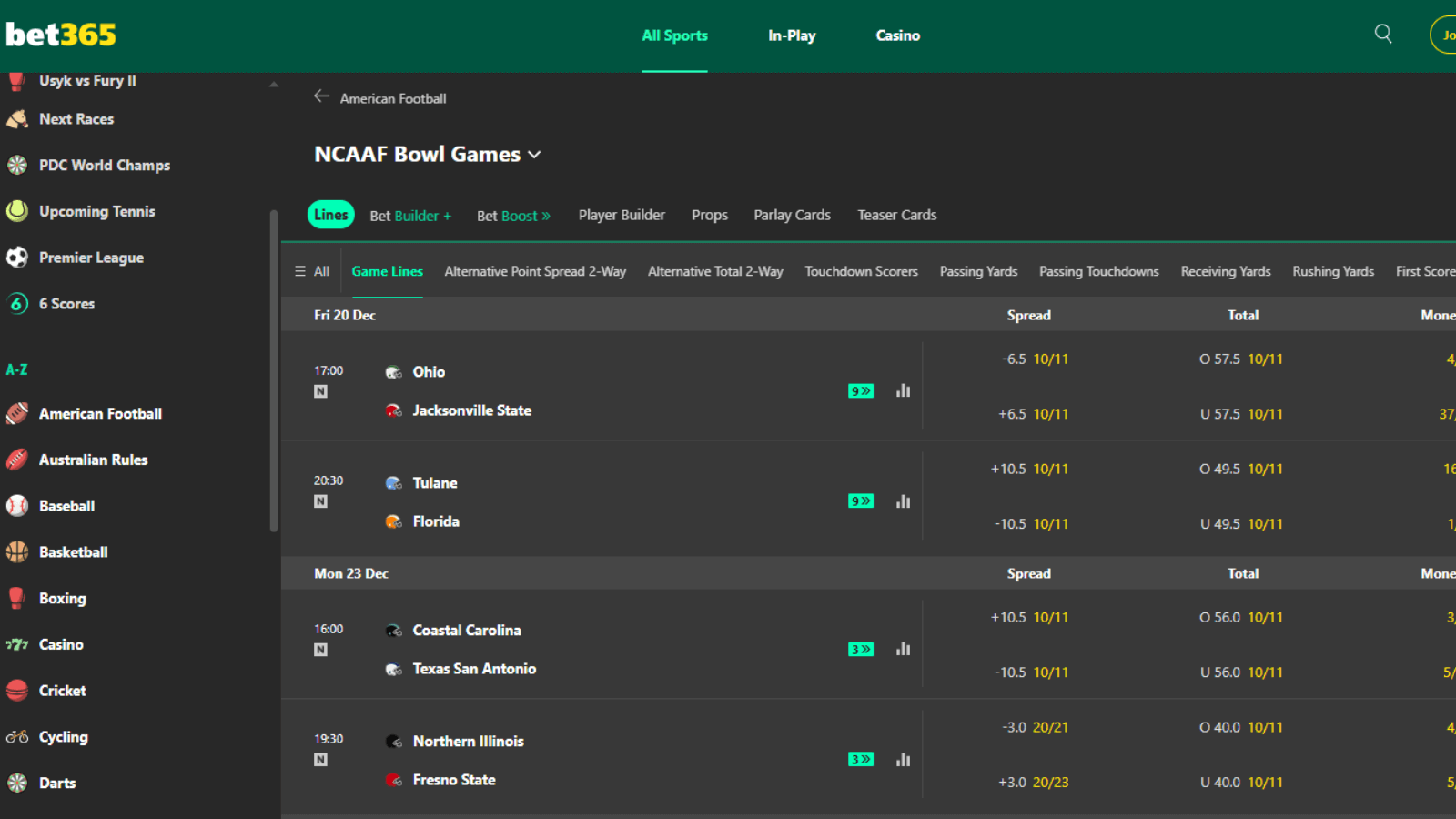
Task: Select Casino in A-Z list
Action: tap(61, 644)
